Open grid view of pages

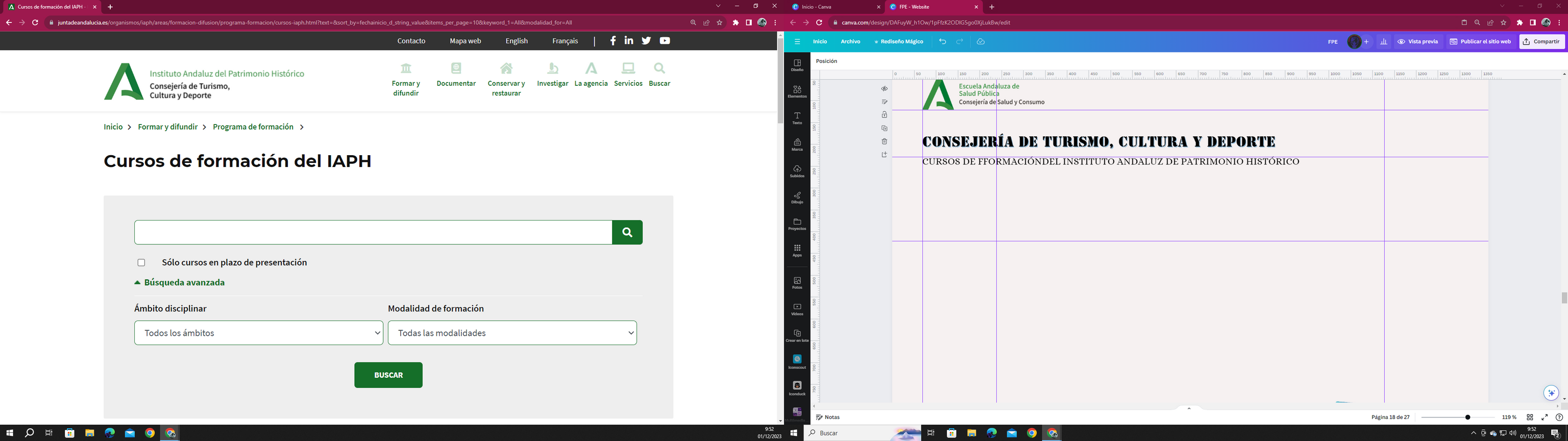pos(1530,417)
